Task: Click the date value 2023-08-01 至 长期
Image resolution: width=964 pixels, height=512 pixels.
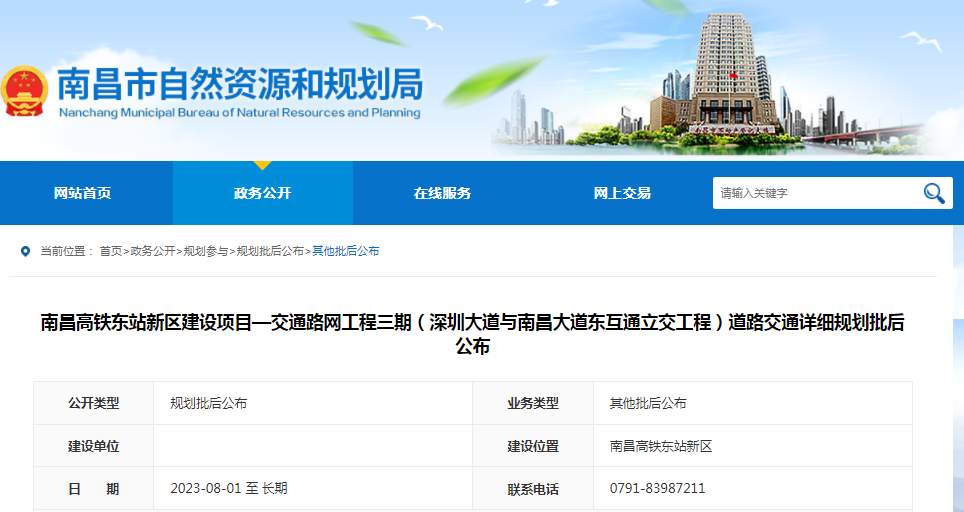Action: coord(229,489)
